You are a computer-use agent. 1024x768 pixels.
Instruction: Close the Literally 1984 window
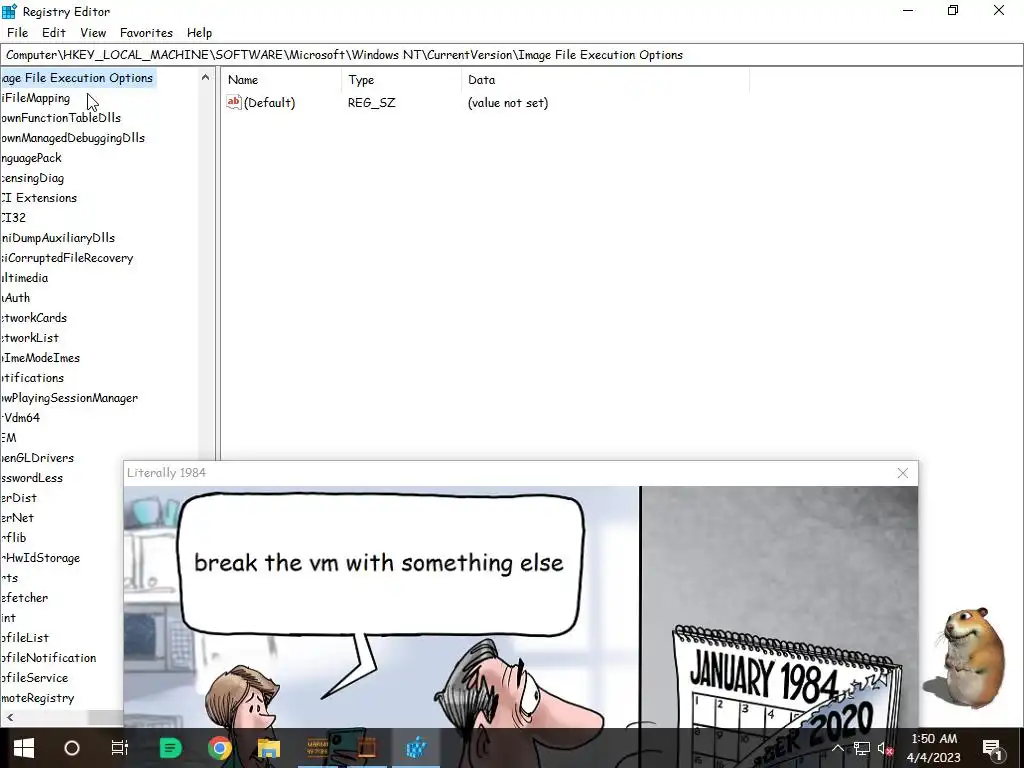point(903,473)
